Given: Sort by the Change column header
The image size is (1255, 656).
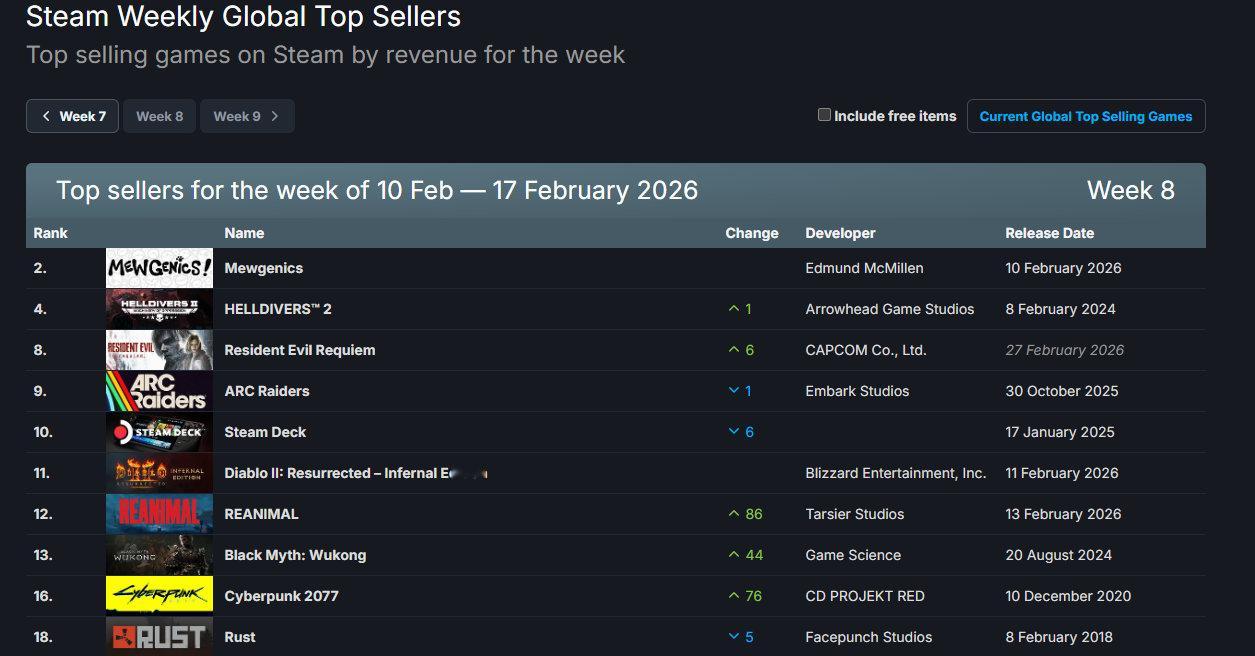Looking at the screenshot, I should 751,233.
